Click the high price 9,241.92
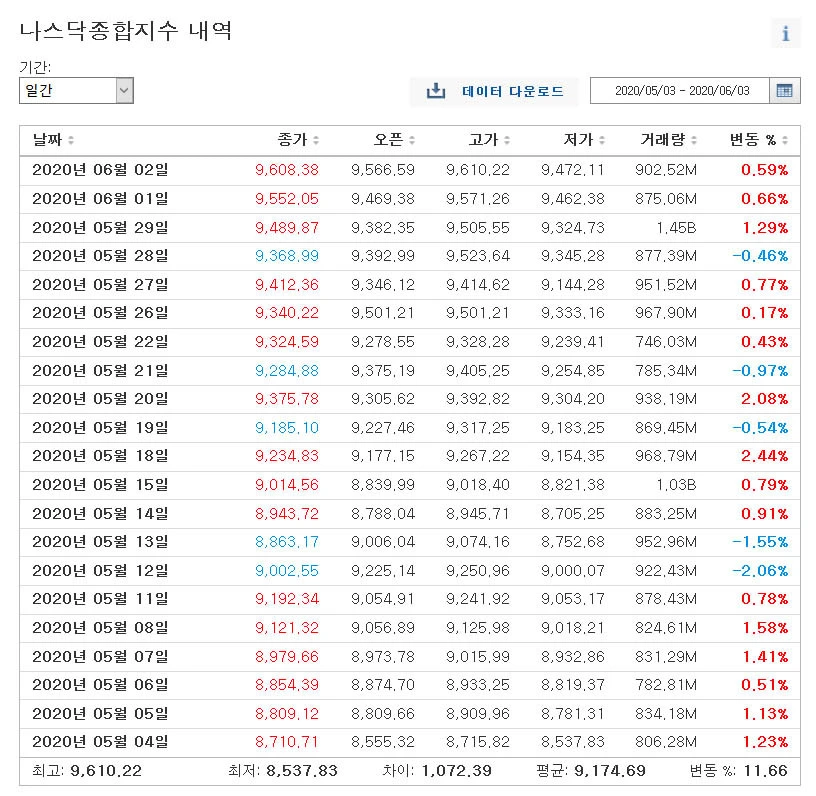816x796 pixels. click(x=478, y=599)
